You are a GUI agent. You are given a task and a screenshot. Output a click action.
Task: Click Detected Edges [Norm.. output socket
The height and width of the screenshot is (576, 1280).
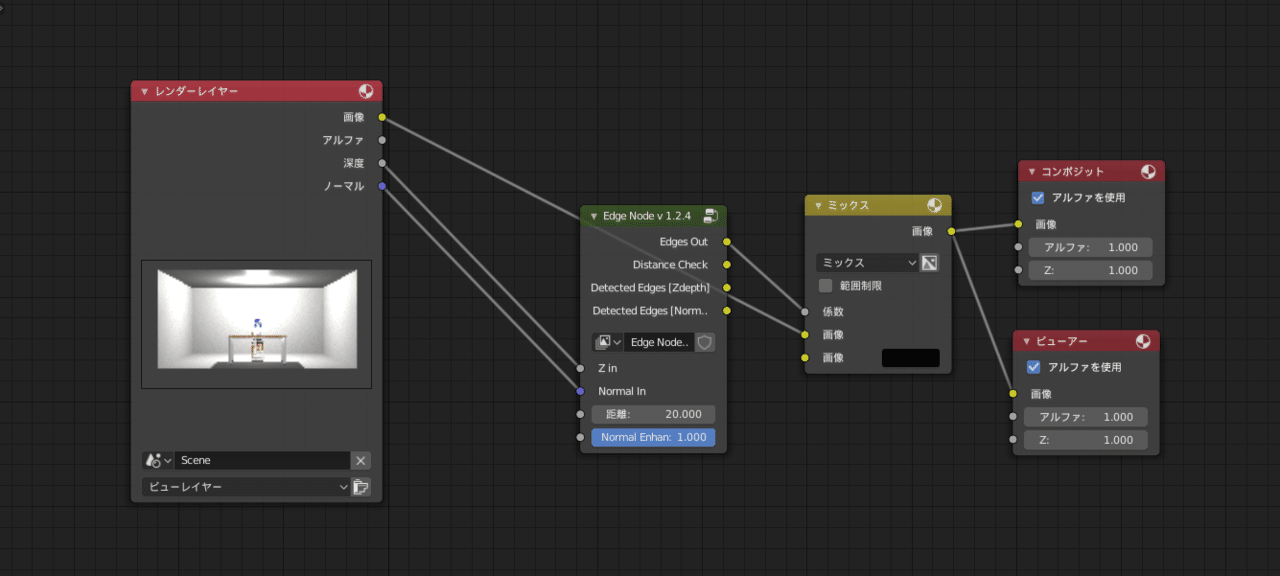[x=726, y=311]
